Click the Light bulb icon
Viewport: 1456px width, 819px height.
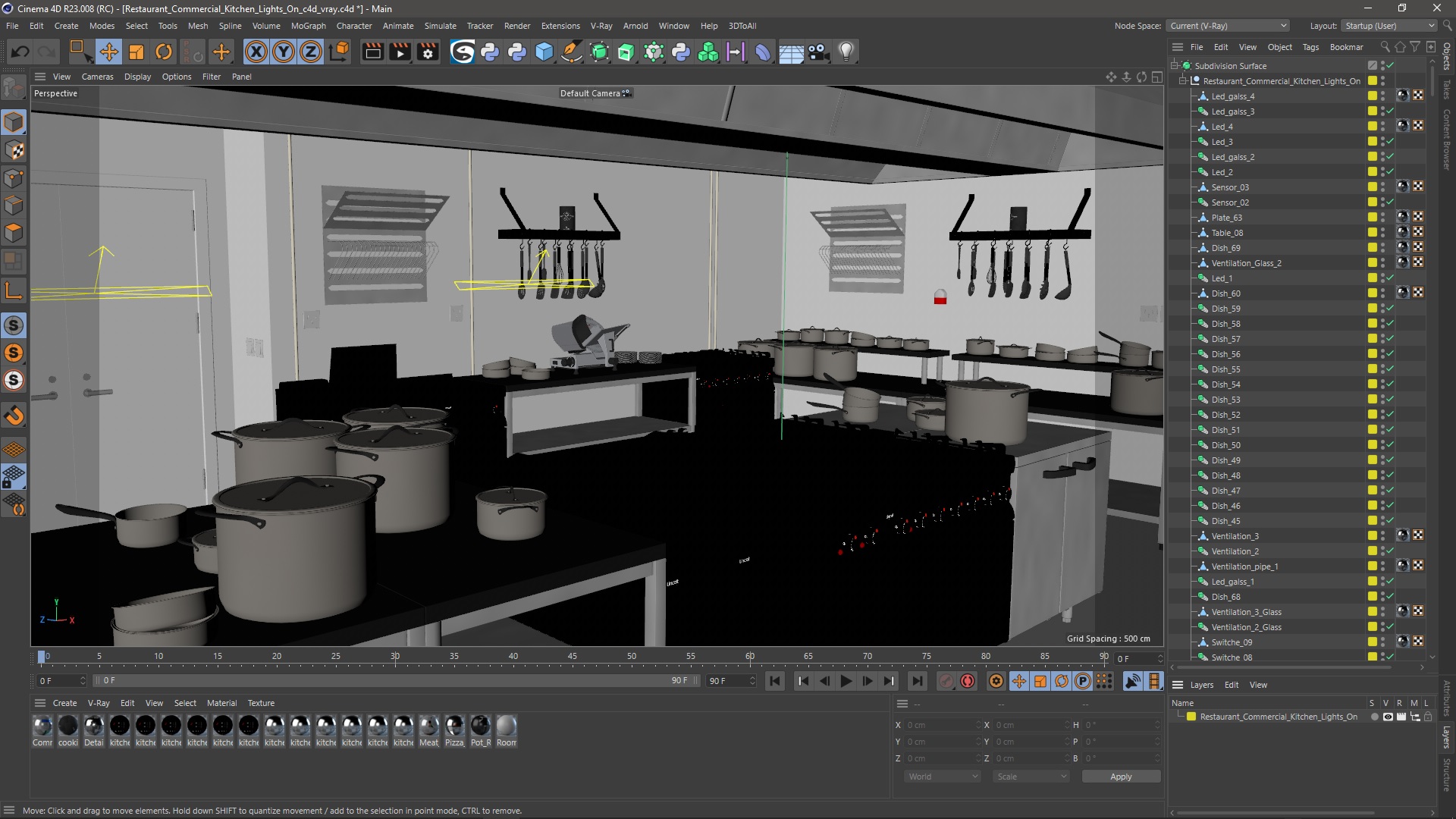846,52
